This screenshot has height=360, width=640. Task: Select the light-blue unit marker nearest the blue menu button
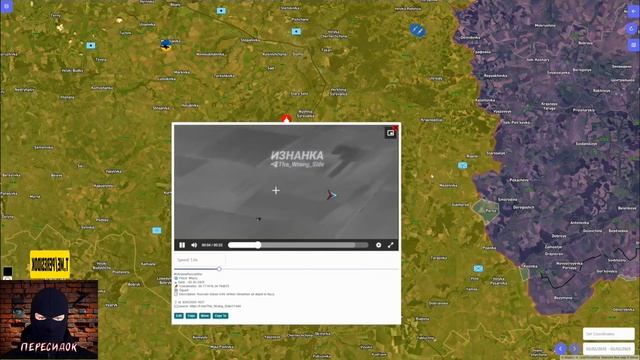tap(91, 45)
